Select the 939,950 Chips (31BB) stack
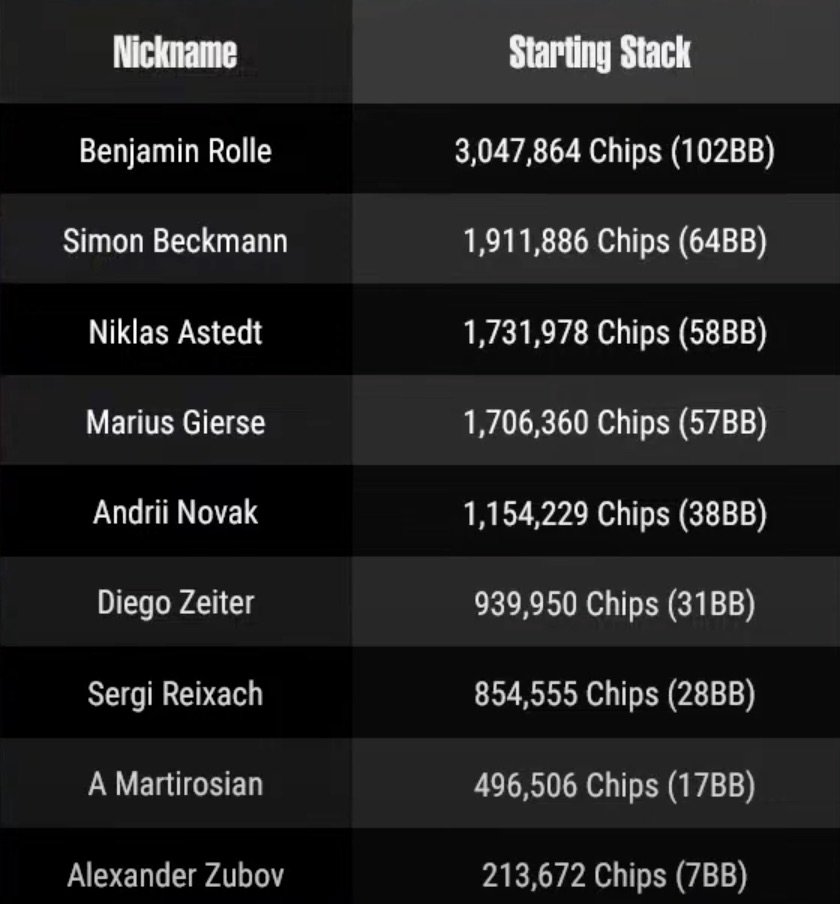 point(614,603)
